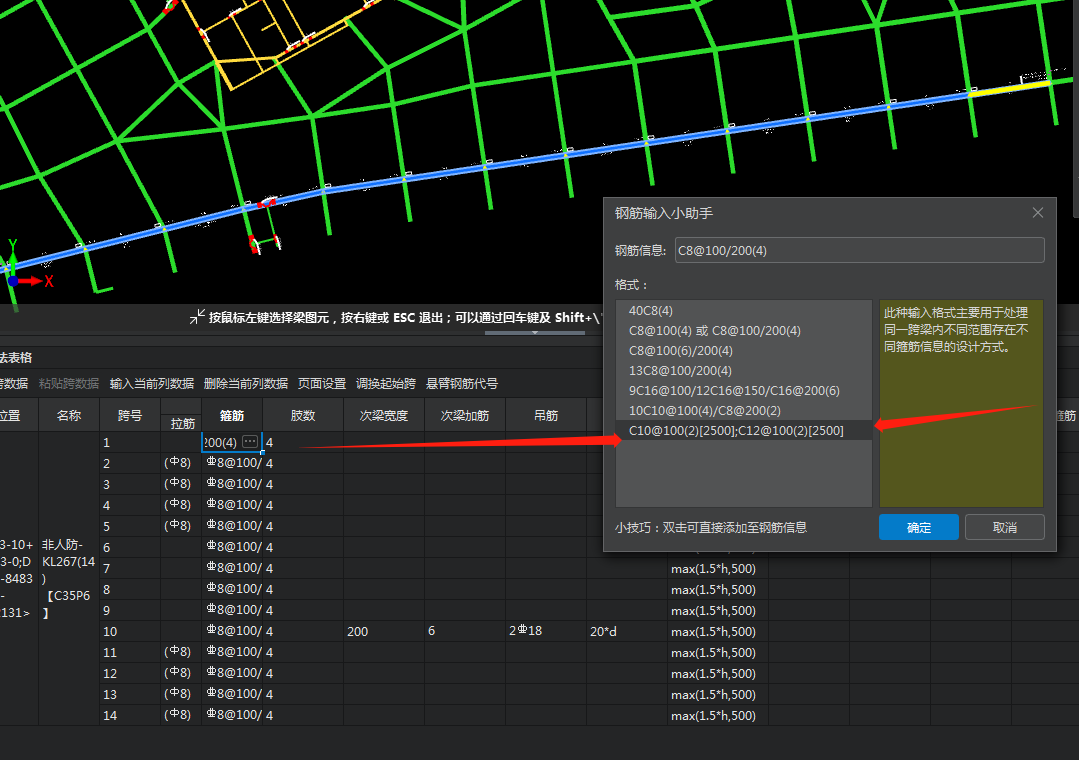Click 删除当前列数据 in table toolbar
The image size is (1079, 760).
point(246,383)
